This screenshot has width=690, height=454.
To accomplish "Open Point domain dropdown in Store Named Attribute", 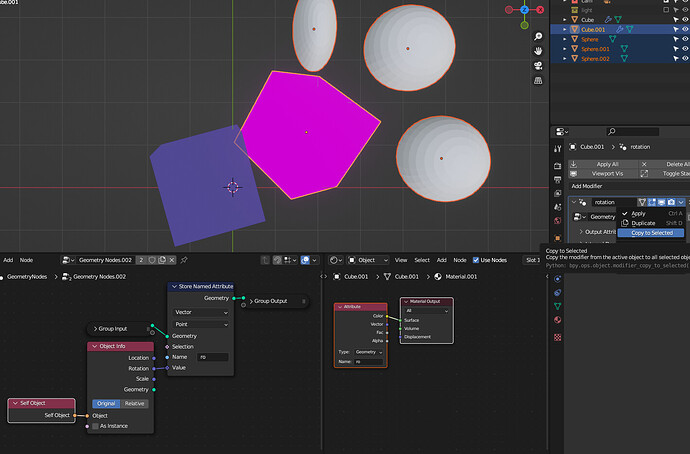I will coord(201,324).
